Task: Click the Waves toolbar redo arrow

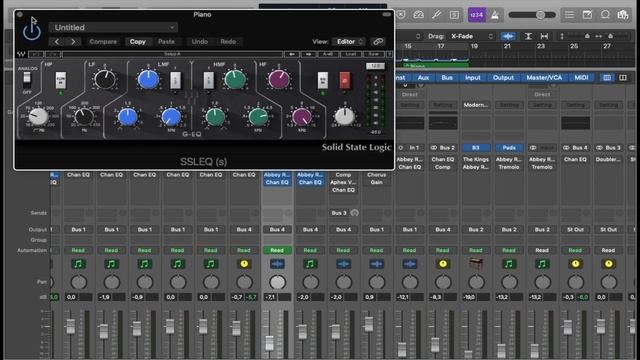Action: pyautogui.click(x=53, y=54)
